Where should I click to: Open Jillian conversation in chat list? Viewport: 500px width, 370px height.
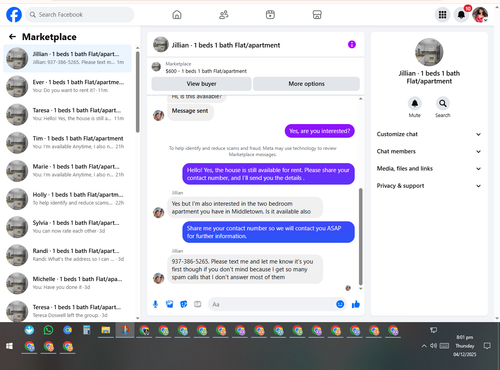[x=67, y=58]
